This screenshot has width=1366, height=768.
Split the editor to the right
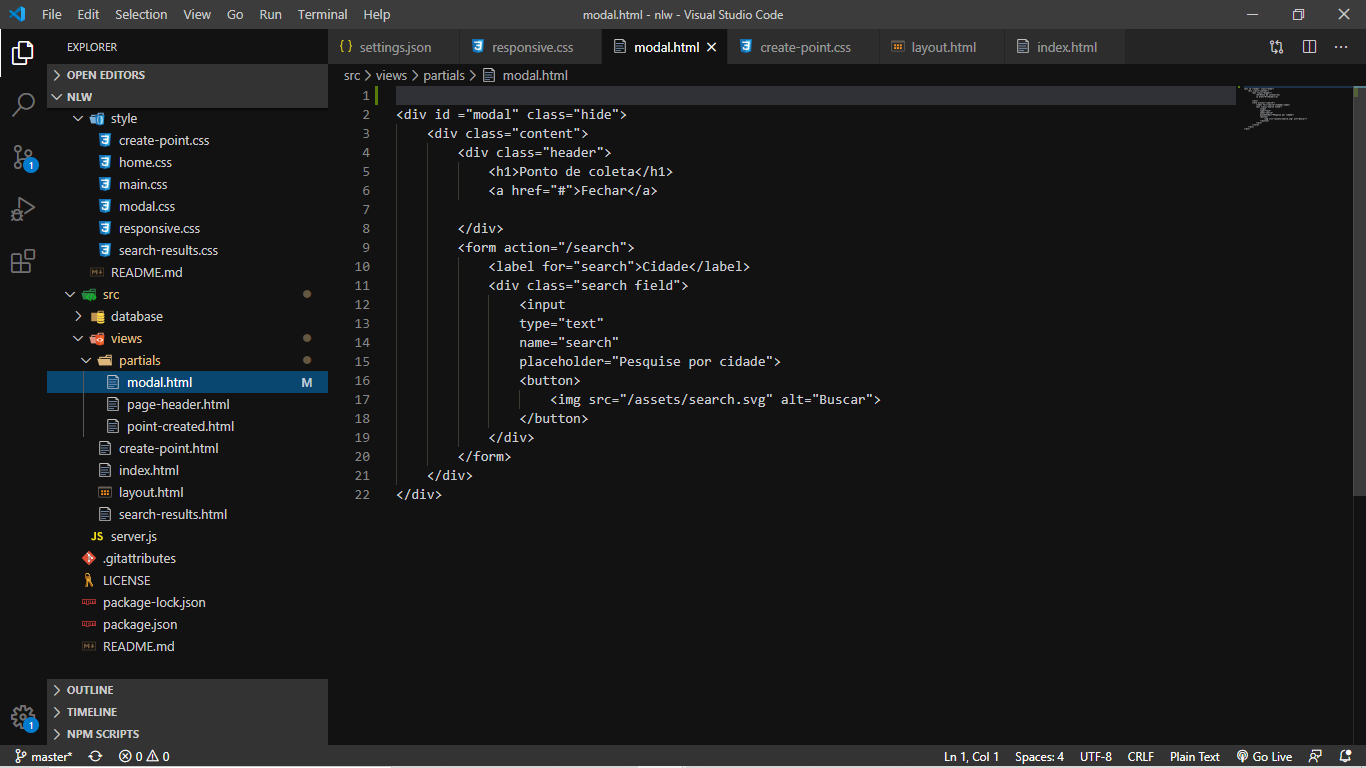click(x=1309, y=47)
